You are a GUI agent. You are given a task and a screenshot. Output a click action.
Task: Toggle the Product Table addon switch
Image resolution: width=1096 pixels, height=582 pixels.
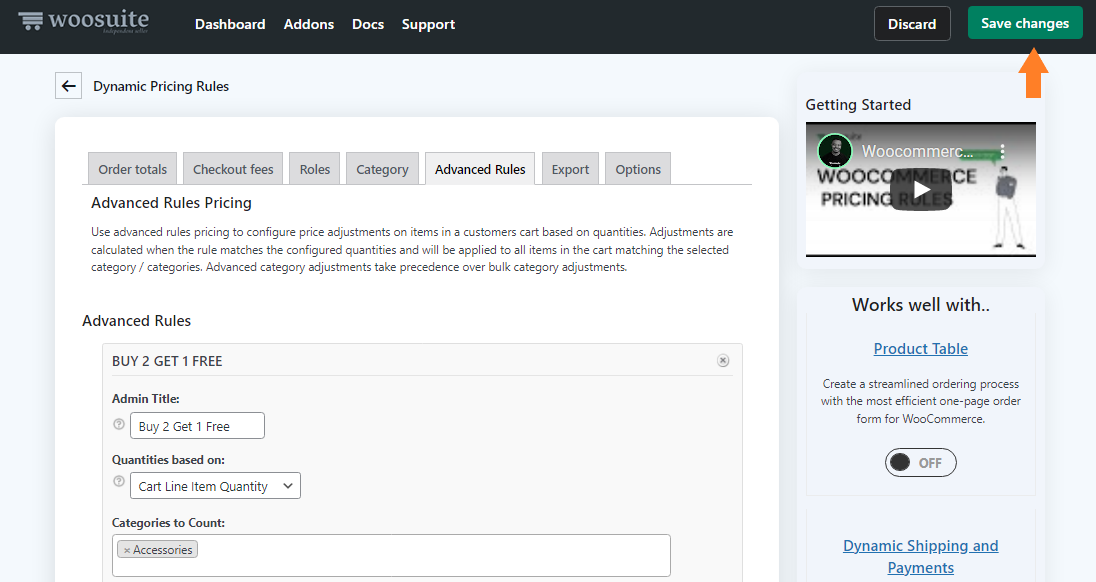point(921,463)
